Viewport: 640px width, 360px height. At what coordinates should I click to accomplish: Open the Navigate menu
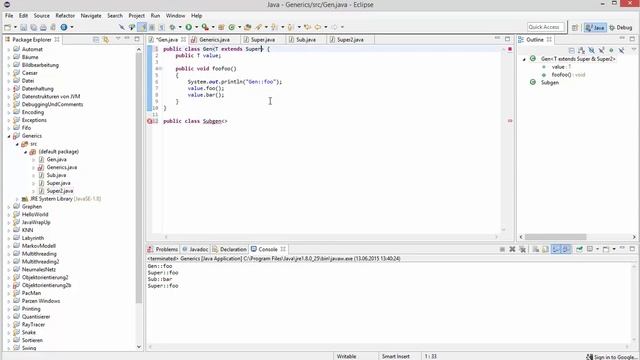(91, 16)
